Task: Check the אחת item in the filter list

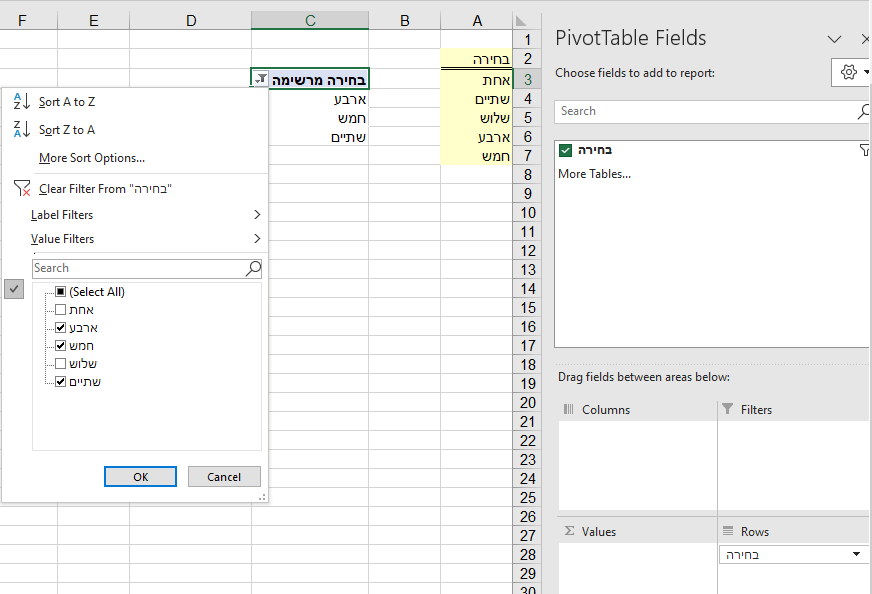Action: pos(61,310)
